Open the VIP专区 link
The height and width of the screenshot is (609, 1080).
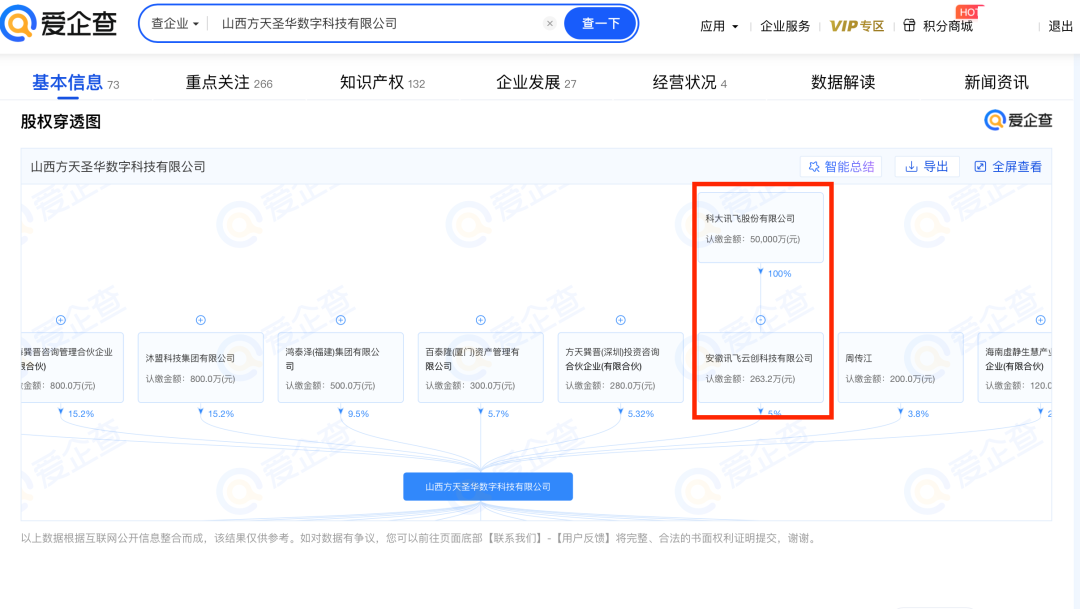point(857,26)
